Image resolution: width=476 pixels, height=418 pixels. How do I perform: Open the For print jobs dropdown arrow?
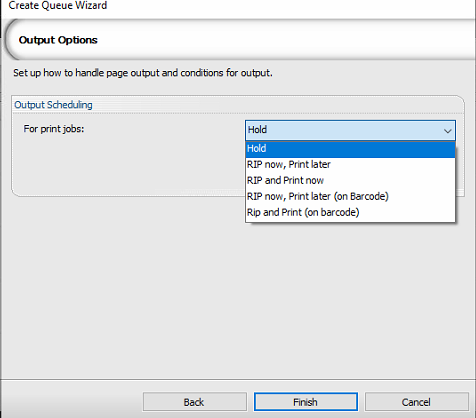pos(447,130)
